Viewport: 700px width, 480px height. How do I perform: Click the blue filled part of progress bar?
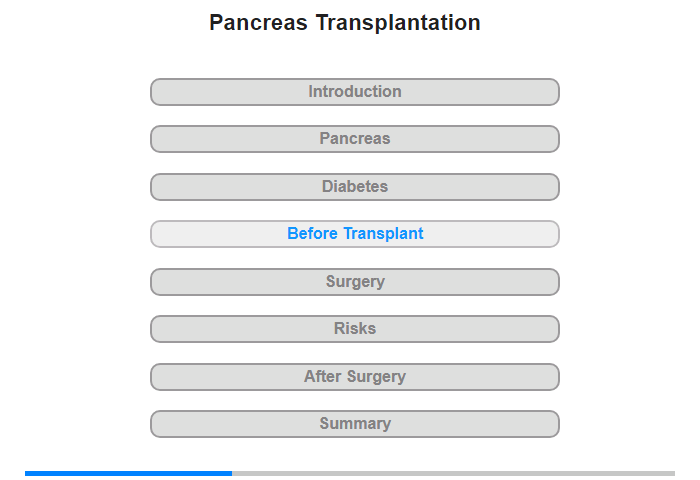coord(129,473)
